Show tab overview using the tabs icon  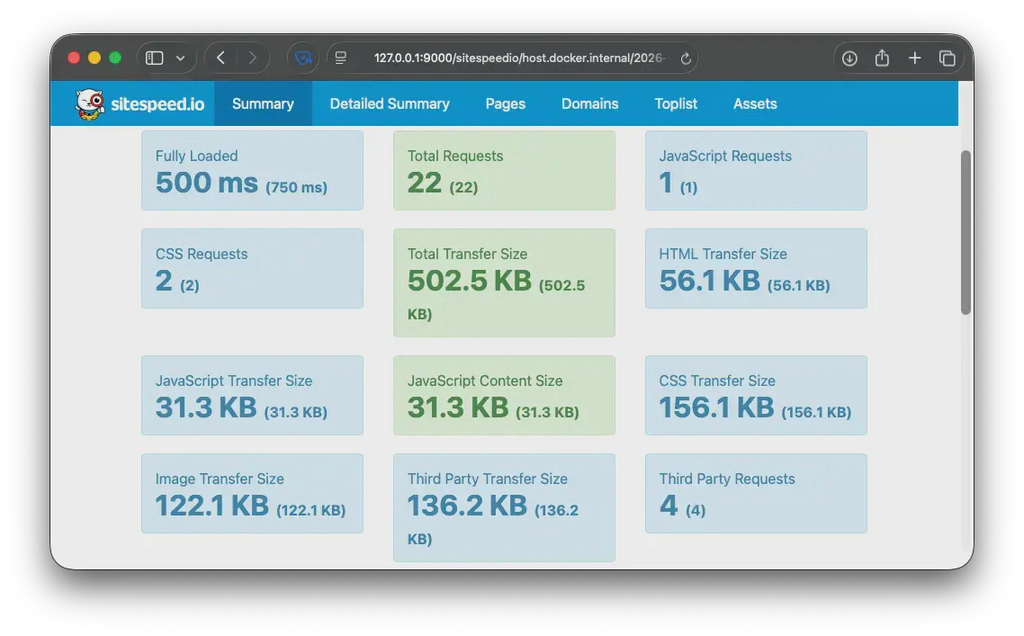coord(946,58)
